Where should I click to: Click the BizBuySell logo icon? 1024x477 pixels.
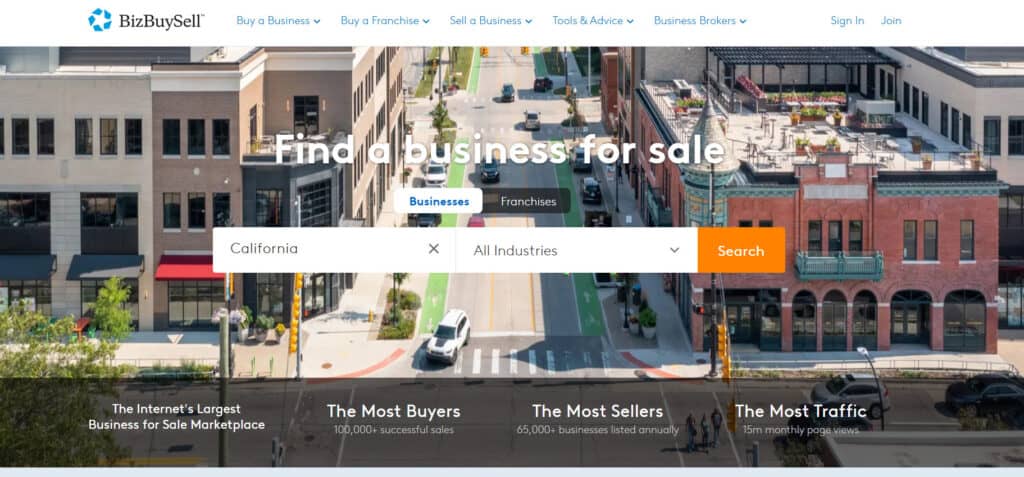[100, 20]
